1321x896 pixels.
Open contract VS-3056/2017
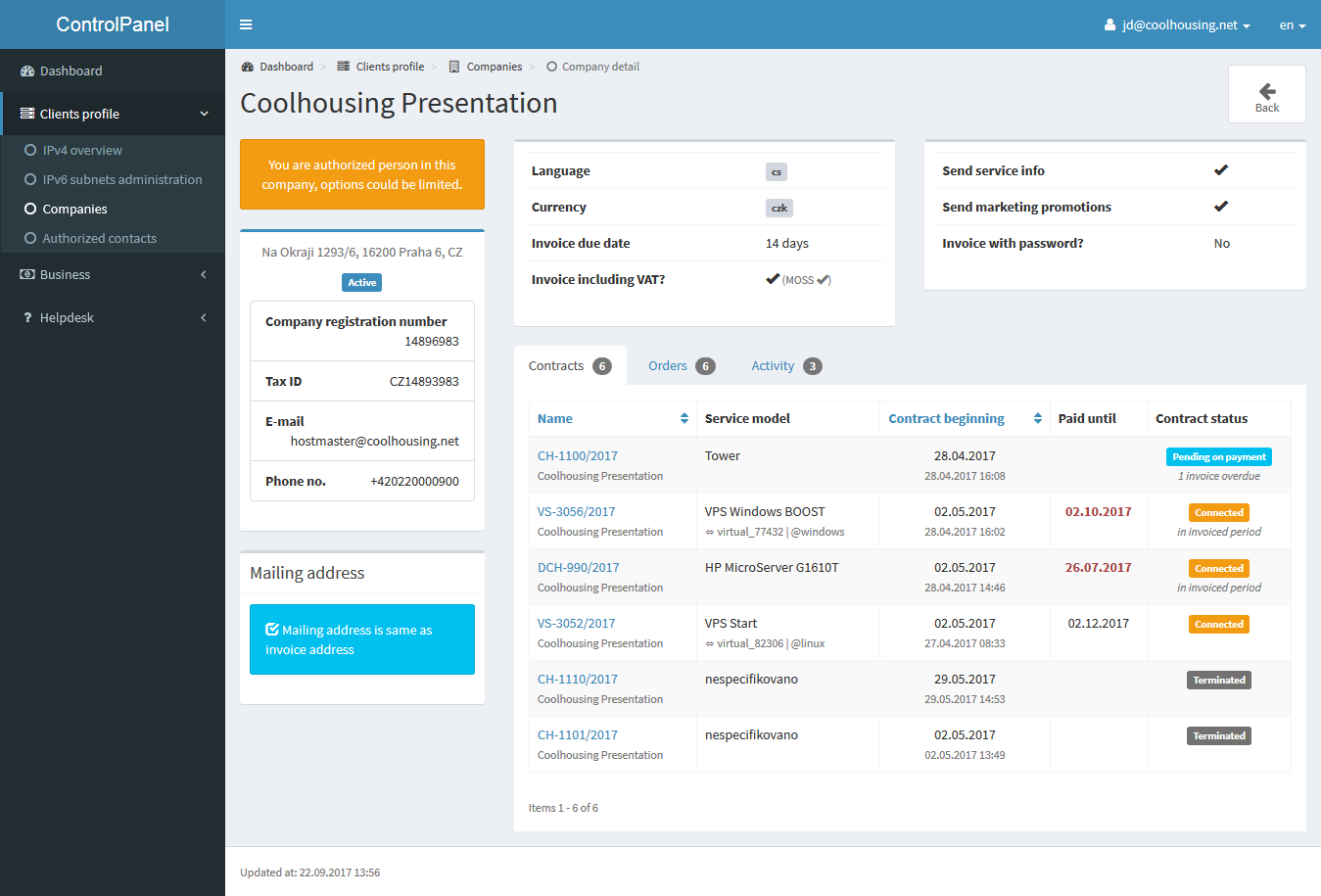[577, 512]
